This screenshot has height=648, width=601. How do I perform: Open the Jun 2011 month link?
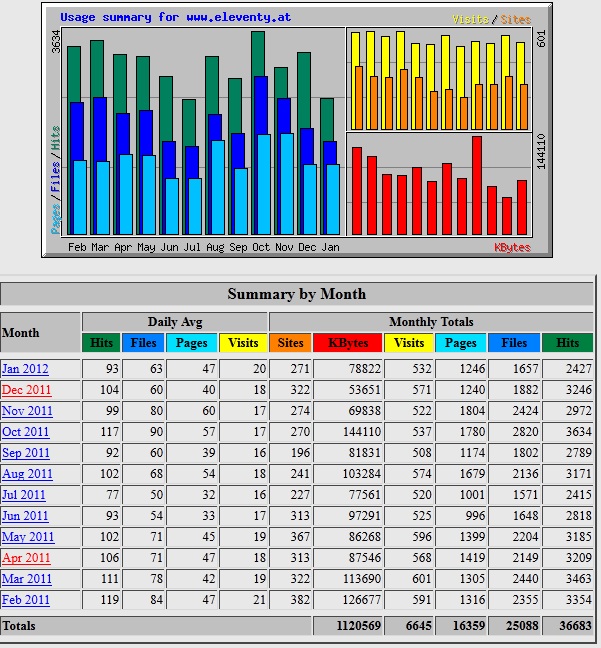(25, 516)
